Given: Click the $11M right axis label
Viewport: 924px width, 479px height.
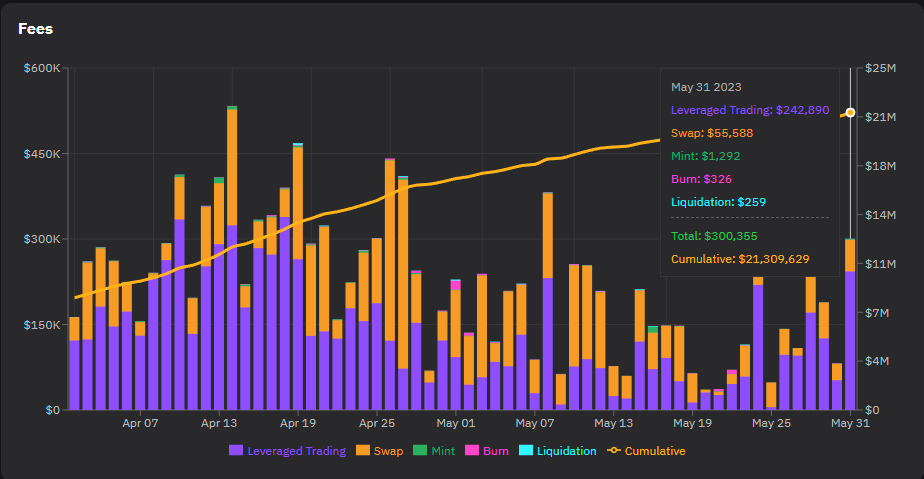Looking at the screenshot, I should click(x=880, y=264).
